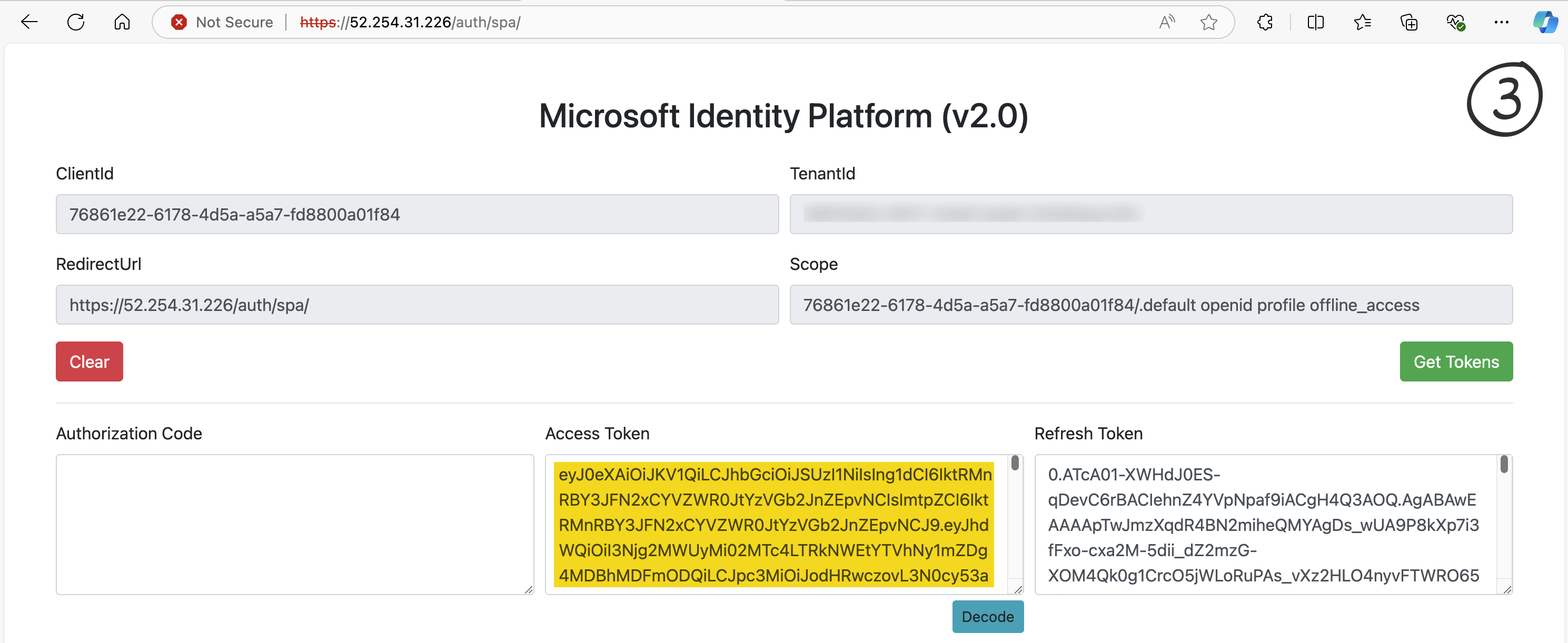Click the Not Secure text label

pyautogui.click(x=234, y=23)
